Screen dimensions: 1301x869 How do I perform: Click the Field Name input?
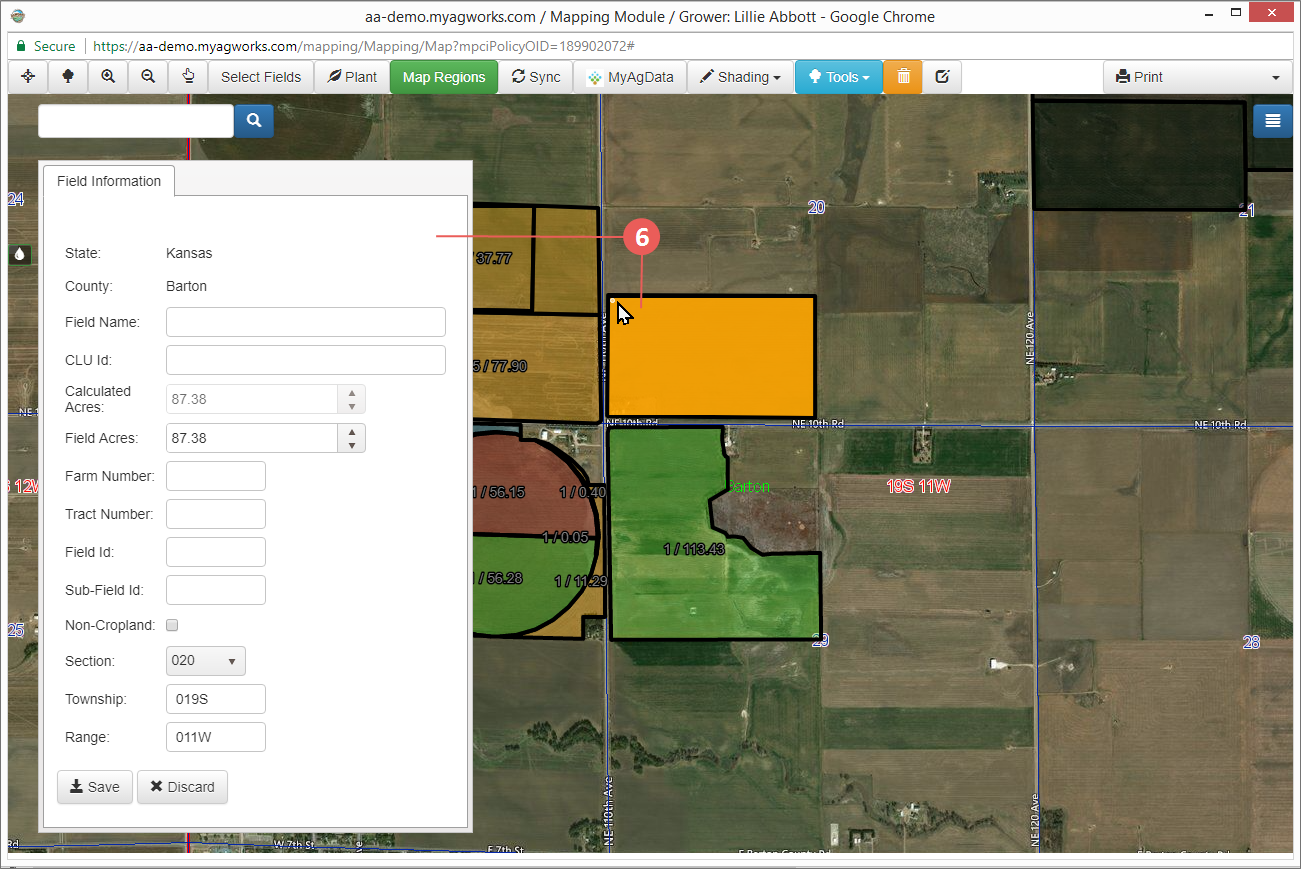point(306,322)
